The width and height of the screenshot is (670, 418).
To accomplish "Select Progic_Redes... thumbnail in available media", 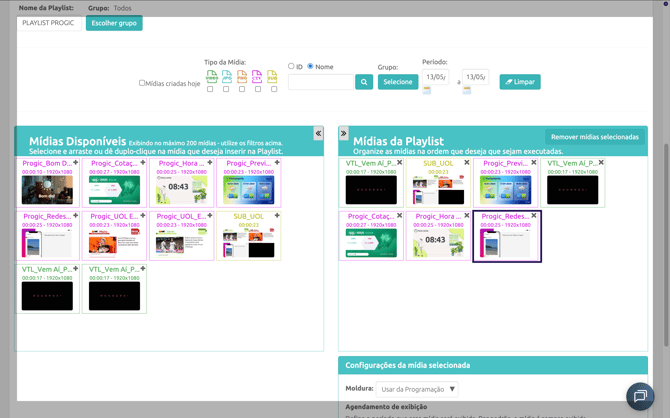I will tap(47, 243).
